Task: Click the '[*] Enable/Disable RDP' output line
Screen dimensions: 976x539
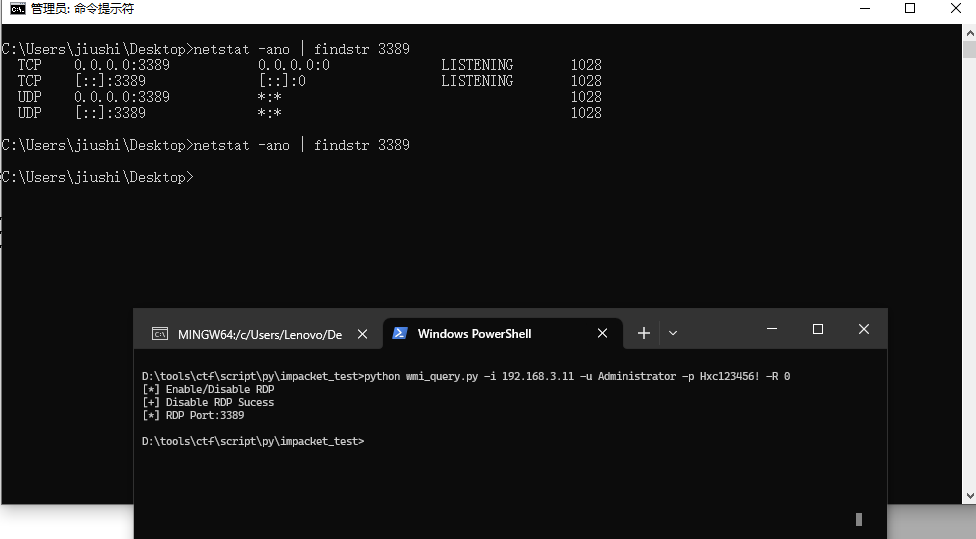Action: click(208, 389)
